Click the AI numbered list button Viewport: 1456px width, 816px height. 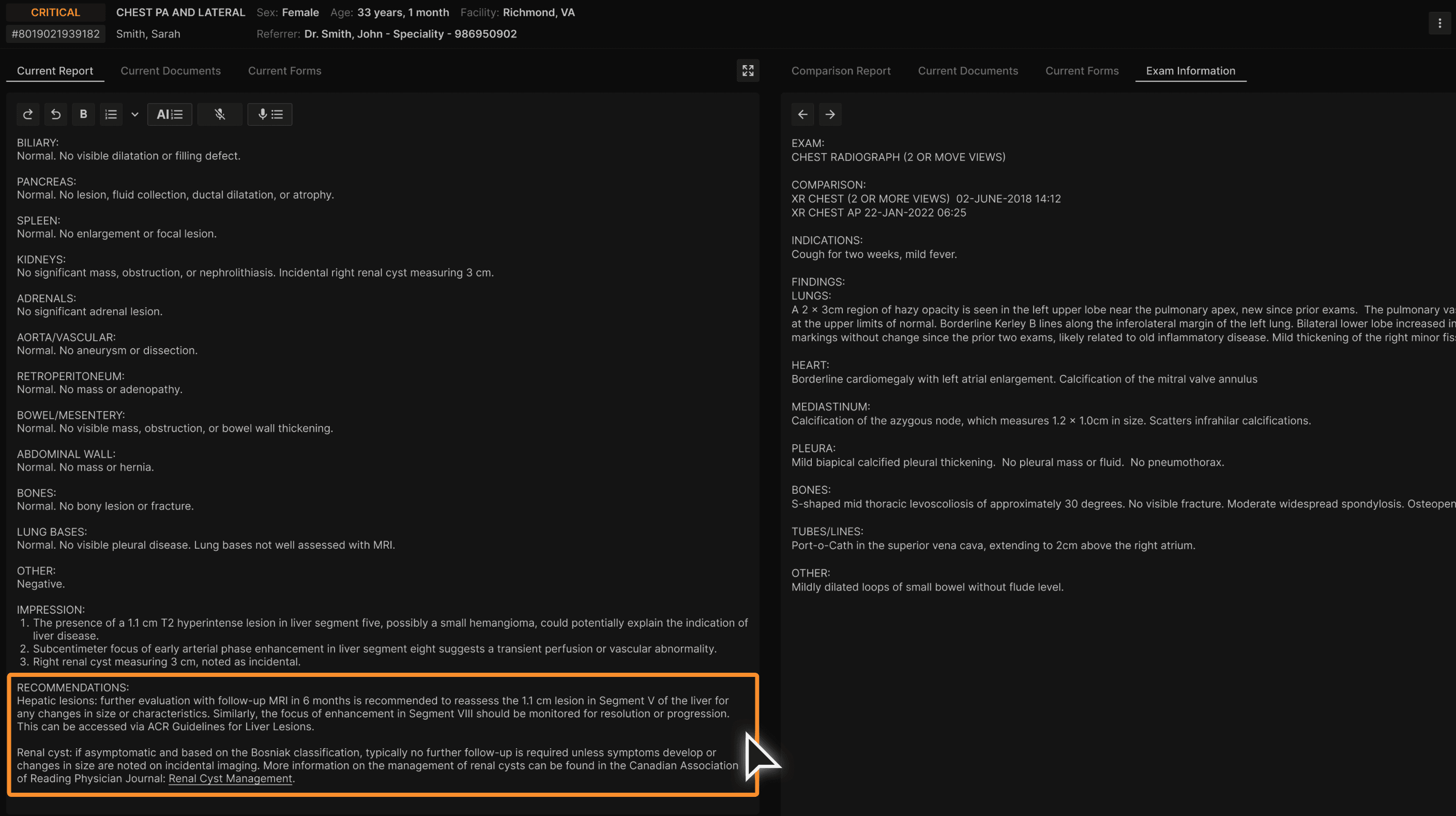[x=170, y=114]
